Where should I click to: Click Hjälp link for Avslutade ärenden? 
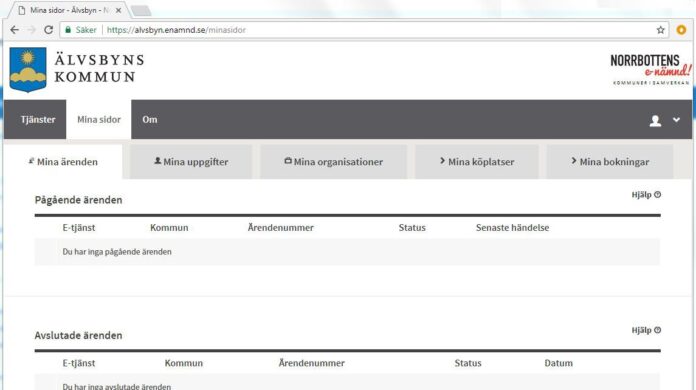click(x=646, y=330)
